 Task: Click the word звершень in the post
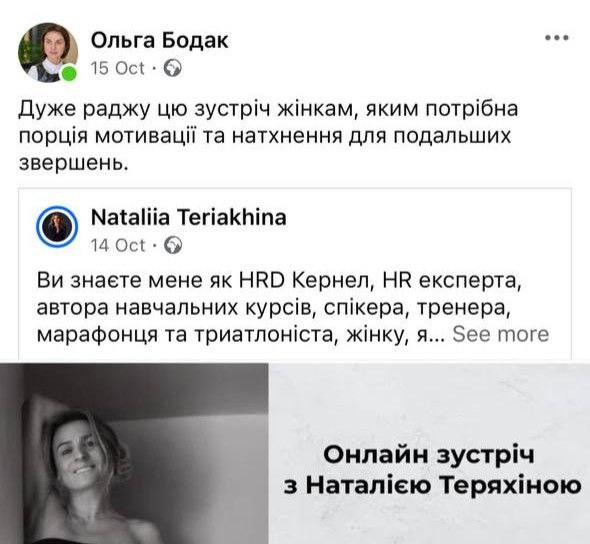[74, 163]
